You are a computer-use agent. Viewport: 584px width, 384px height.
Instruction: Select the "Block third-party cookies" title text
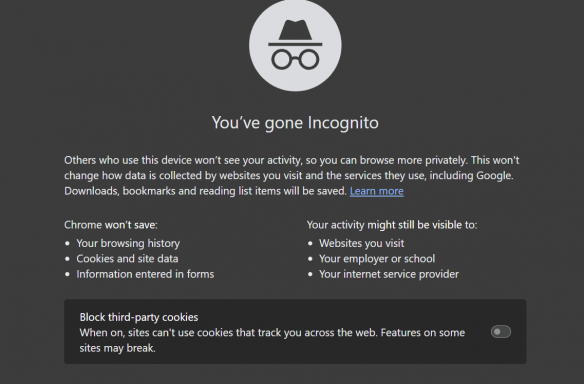139,317
